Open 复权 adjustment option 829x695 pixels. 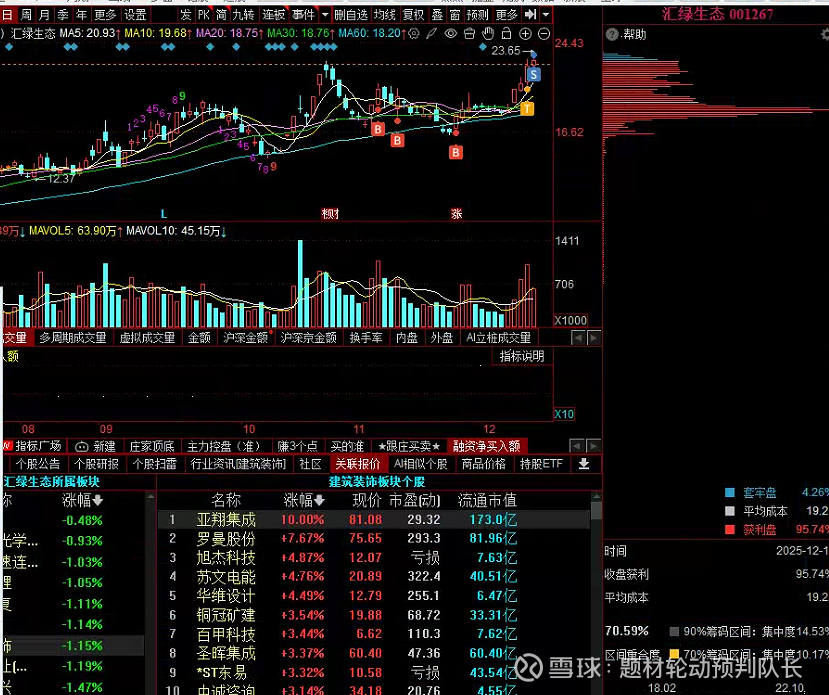point(413,15)
